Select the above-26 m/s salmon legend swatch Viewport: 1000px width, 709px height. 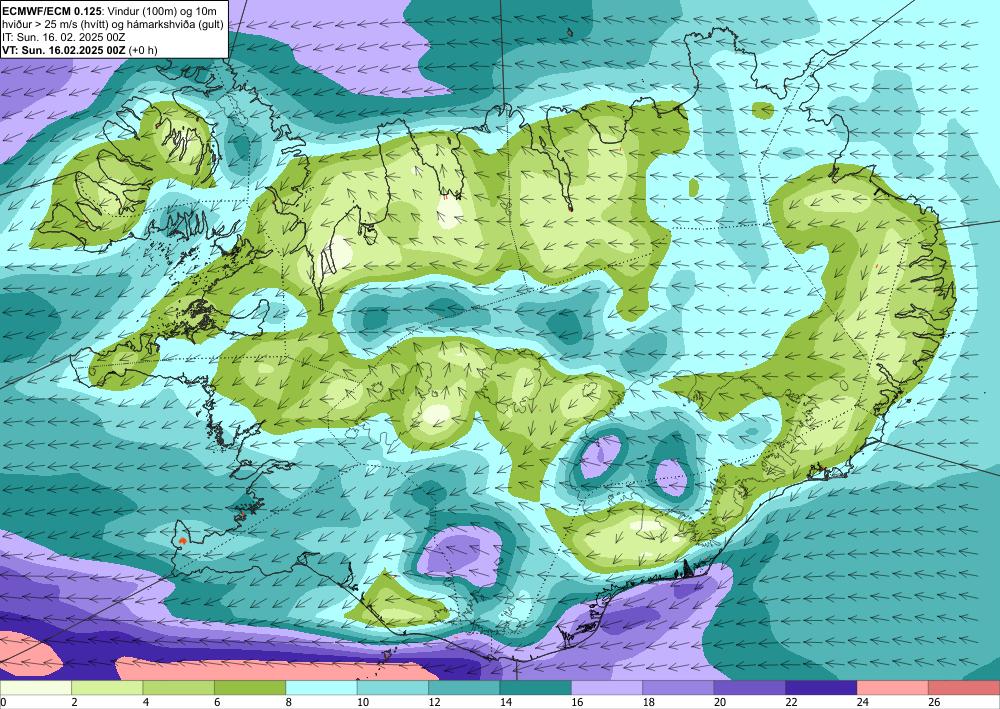[x=964, y=688]
